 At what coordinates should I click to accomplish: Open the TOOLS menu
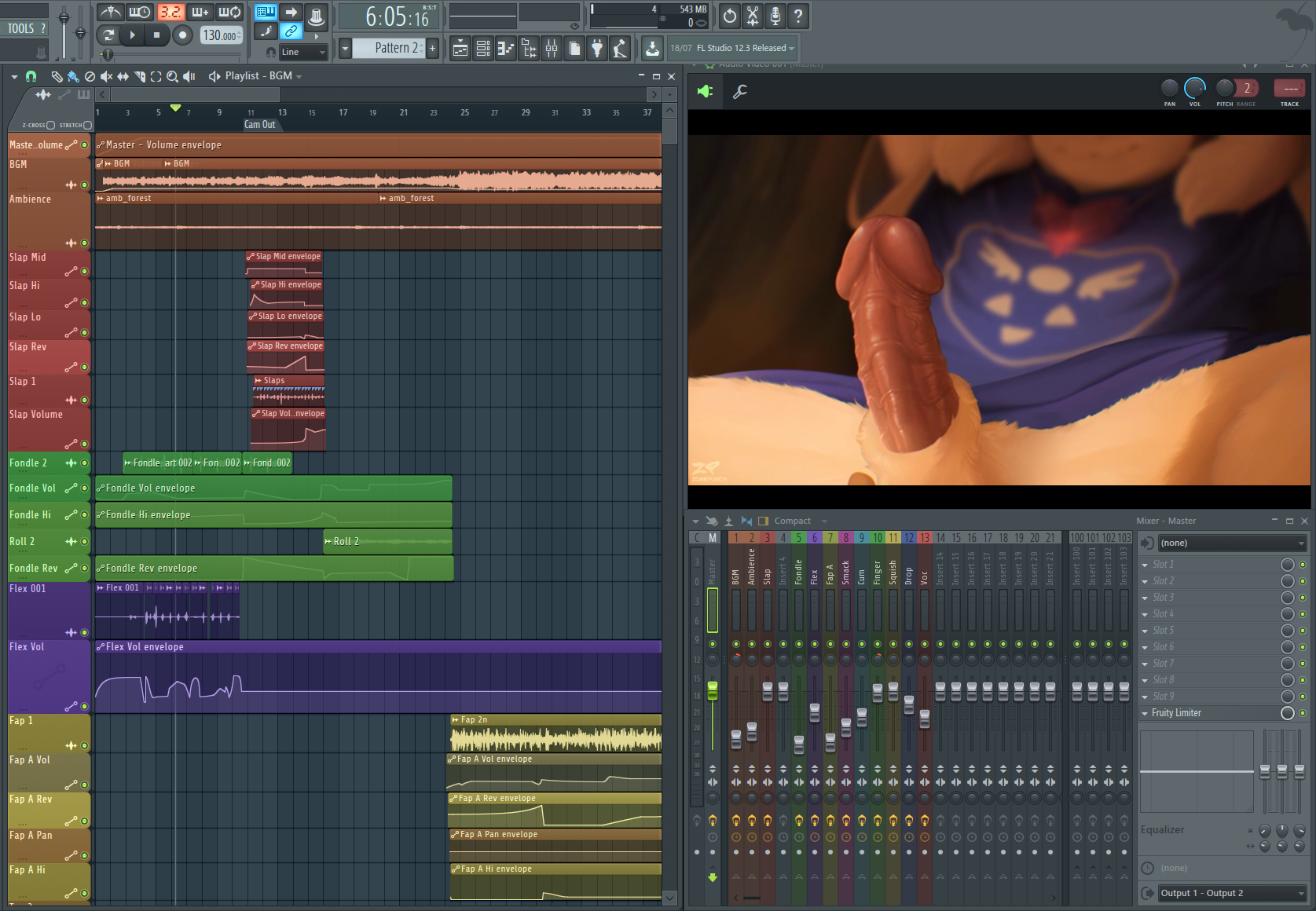pyautogui.click(x=21, y=28)
